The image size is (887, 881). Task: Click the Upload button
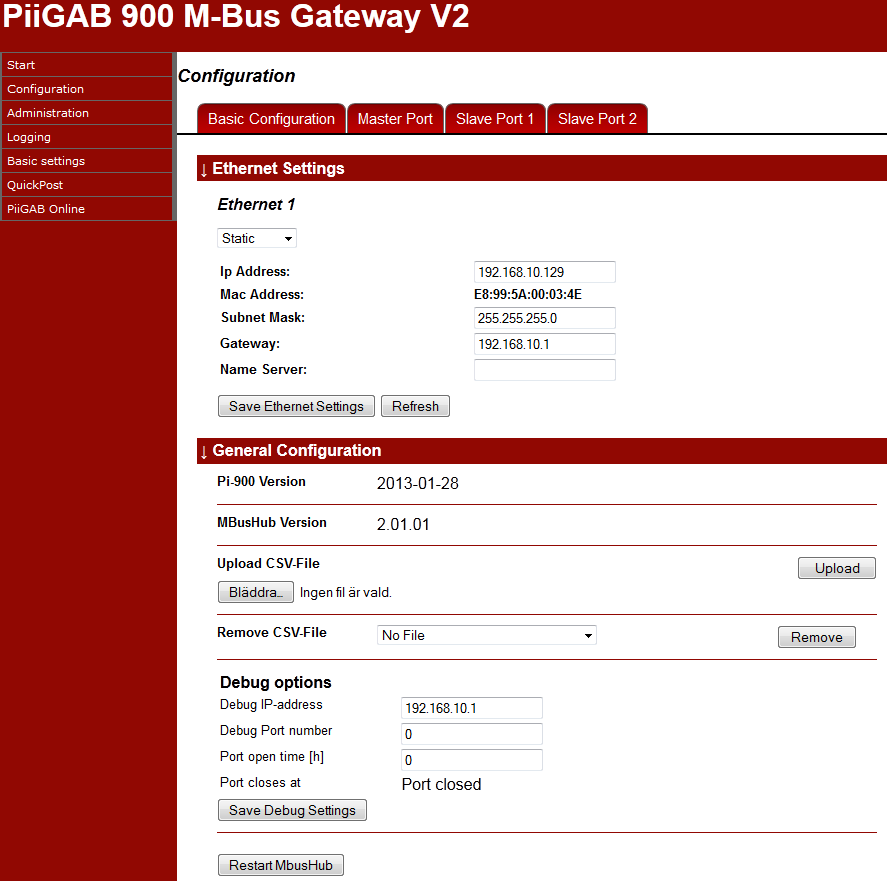(x=837, y=568)
